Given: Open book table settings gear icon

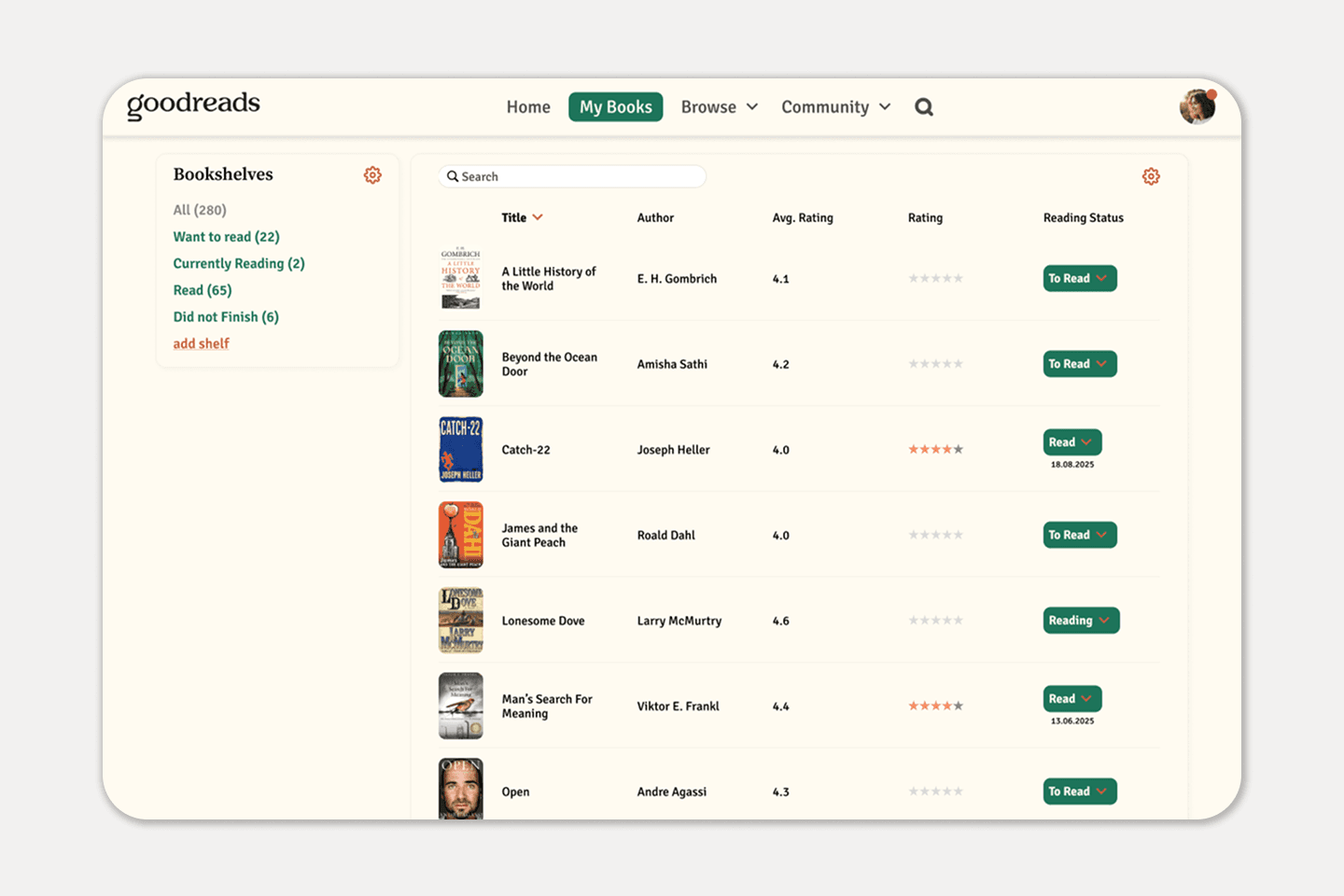Looking at the screenshot, I should [1151, 176].
